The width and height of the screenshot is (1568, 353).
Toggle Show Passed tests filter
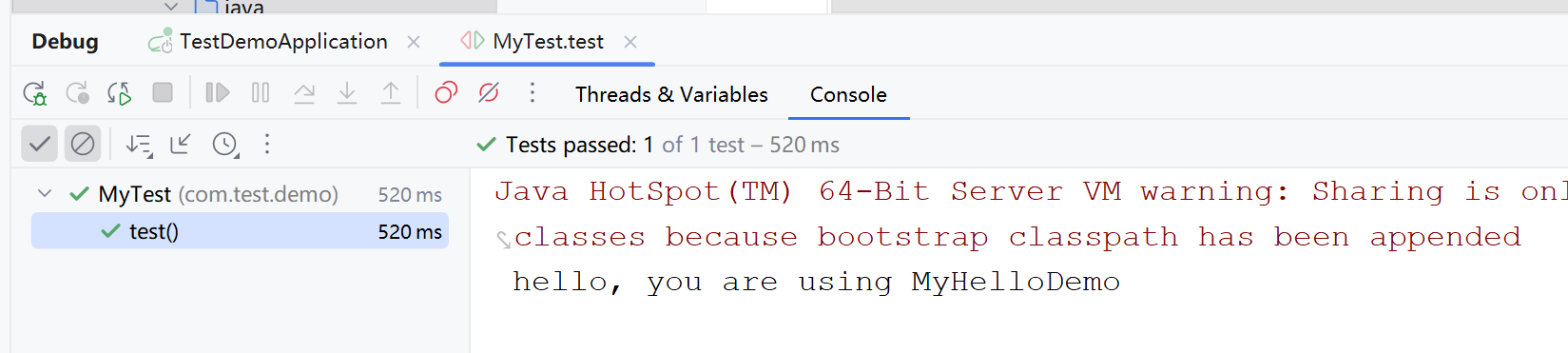pos(39,144)
